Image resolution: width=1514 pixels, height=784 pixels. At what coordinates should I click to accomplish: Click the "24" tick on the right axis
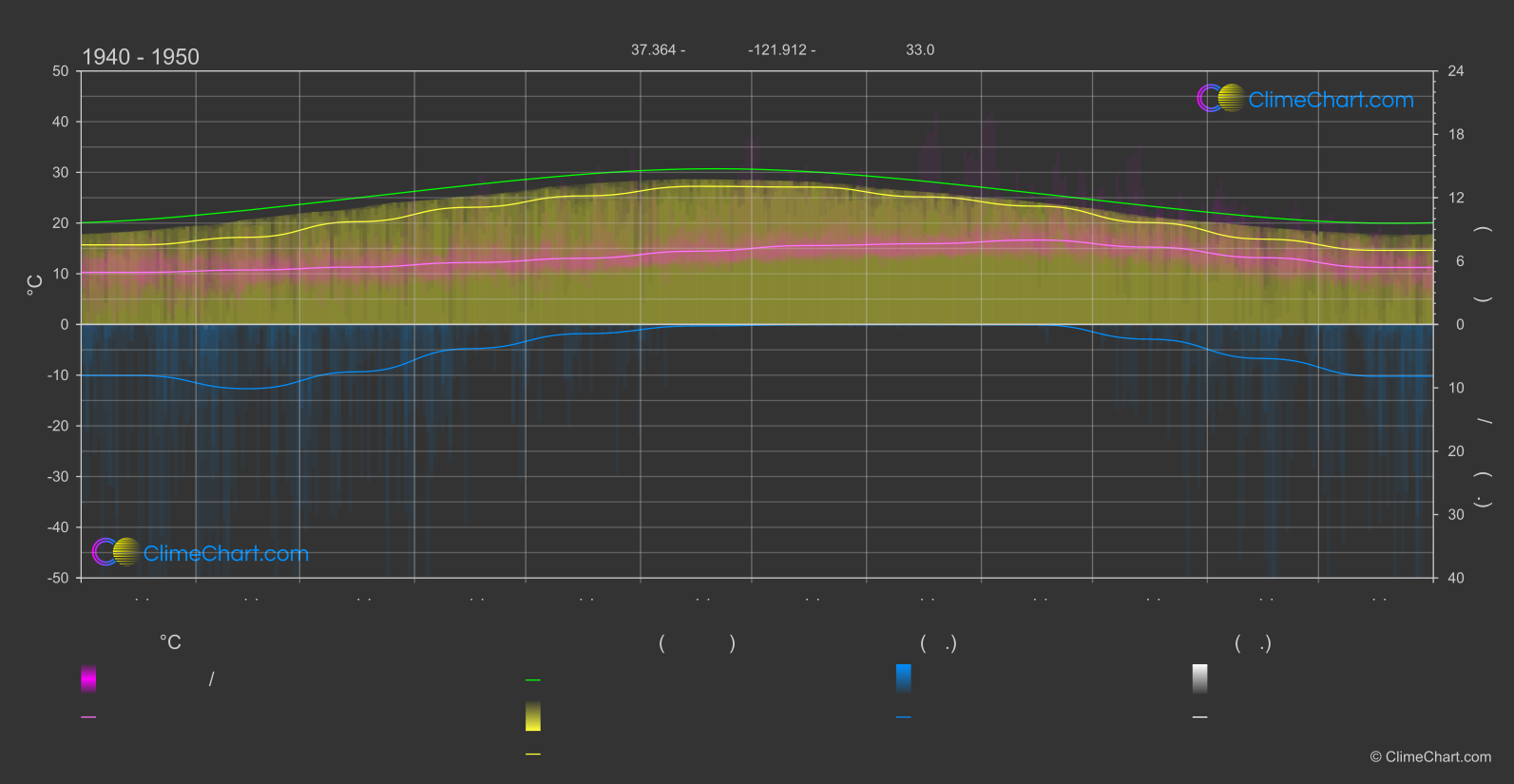pos(1456,71)
